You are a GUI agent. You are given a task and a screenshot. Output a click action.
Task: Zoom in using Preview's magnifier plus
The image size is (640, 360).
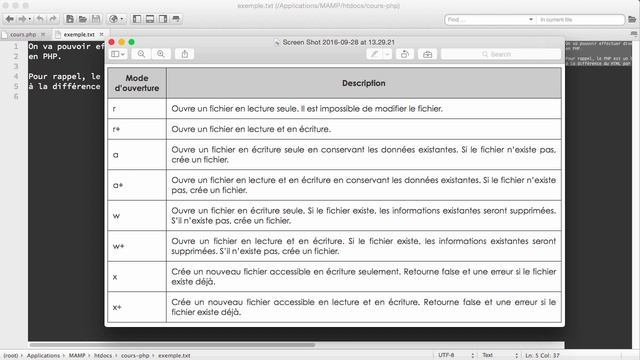pyautogui.click(x=161, y=54)
